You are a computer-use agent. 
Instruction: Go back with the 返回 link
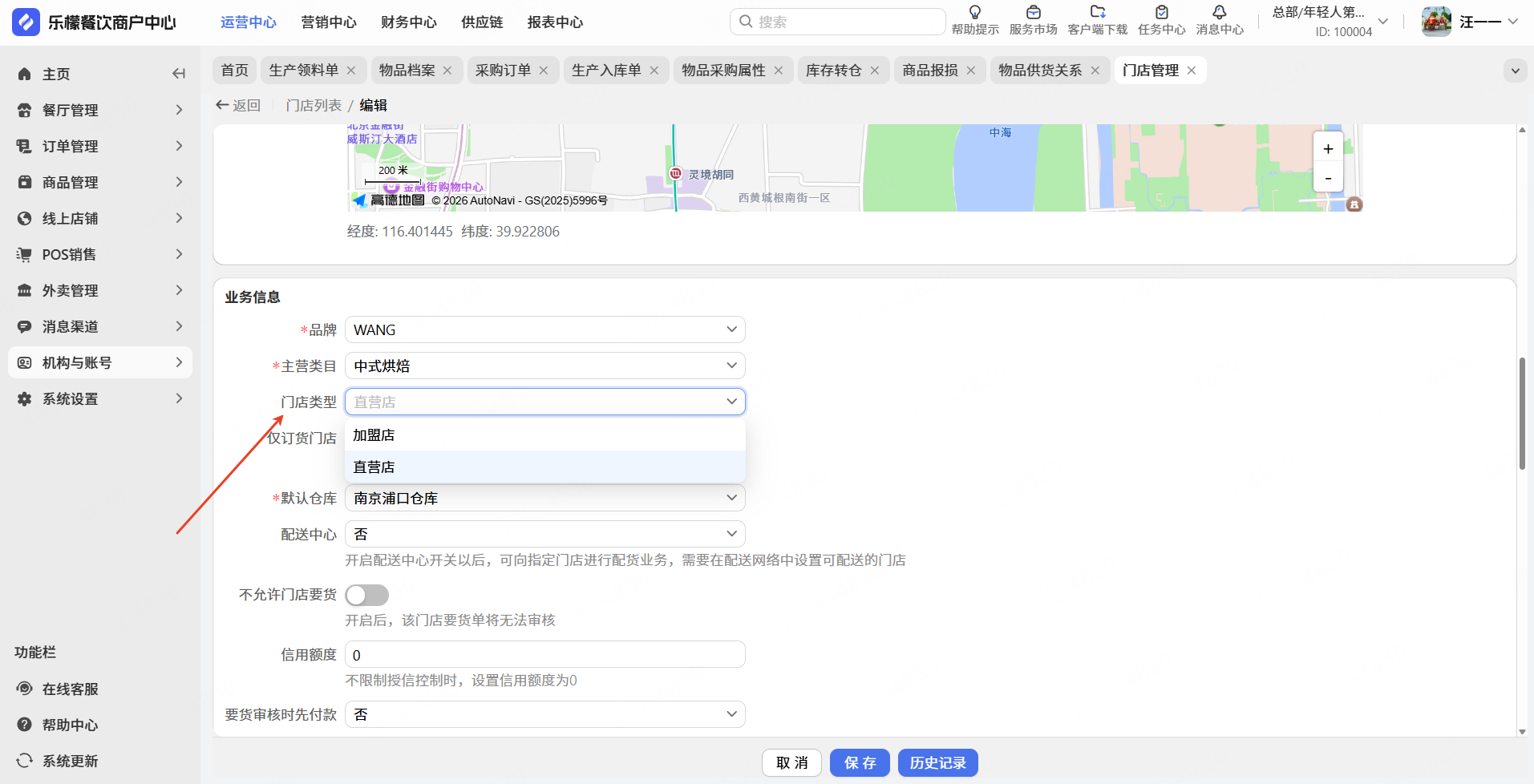238,105
